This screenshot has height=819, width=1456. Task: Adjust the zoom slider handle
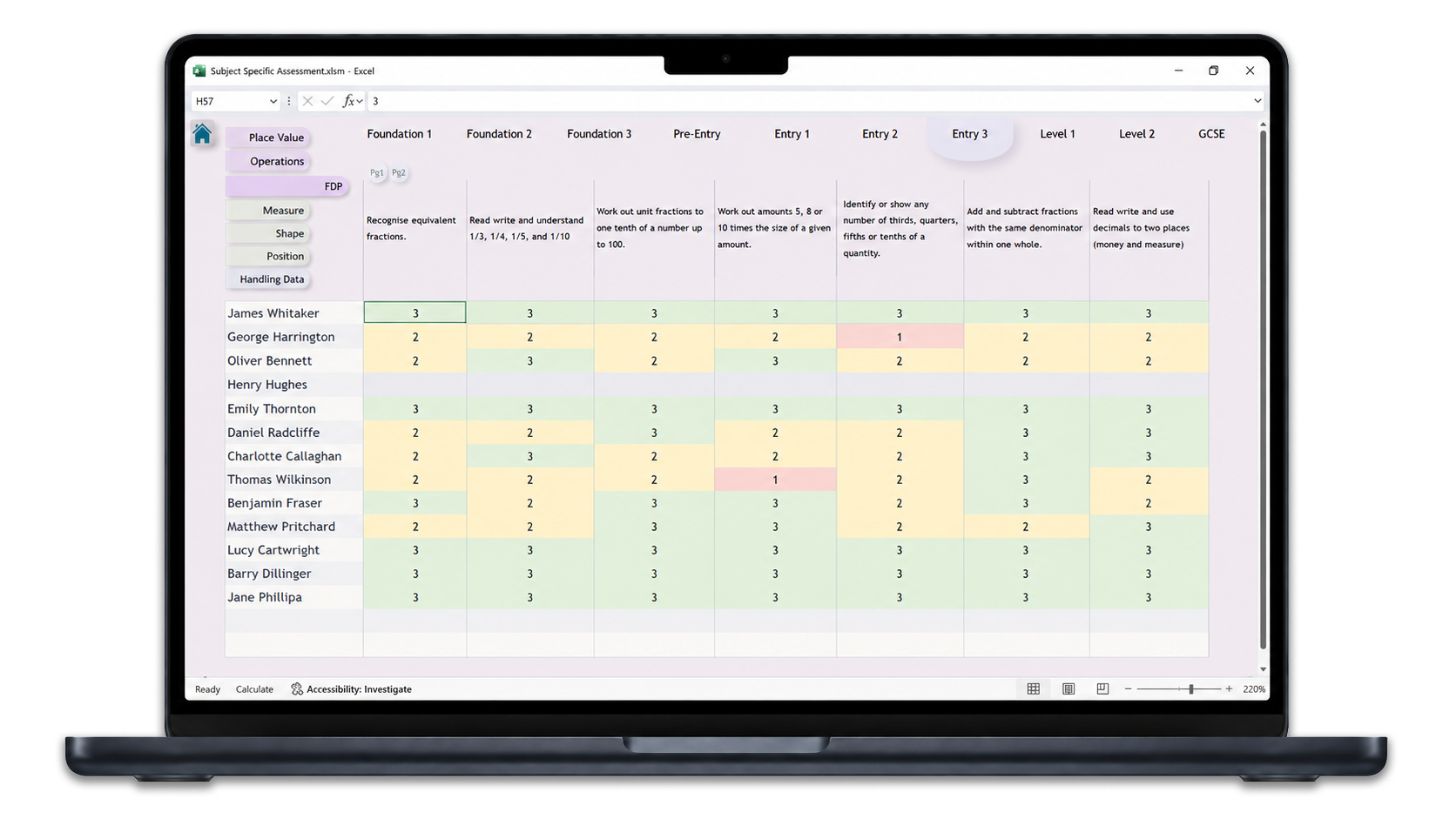point(1191,689)
